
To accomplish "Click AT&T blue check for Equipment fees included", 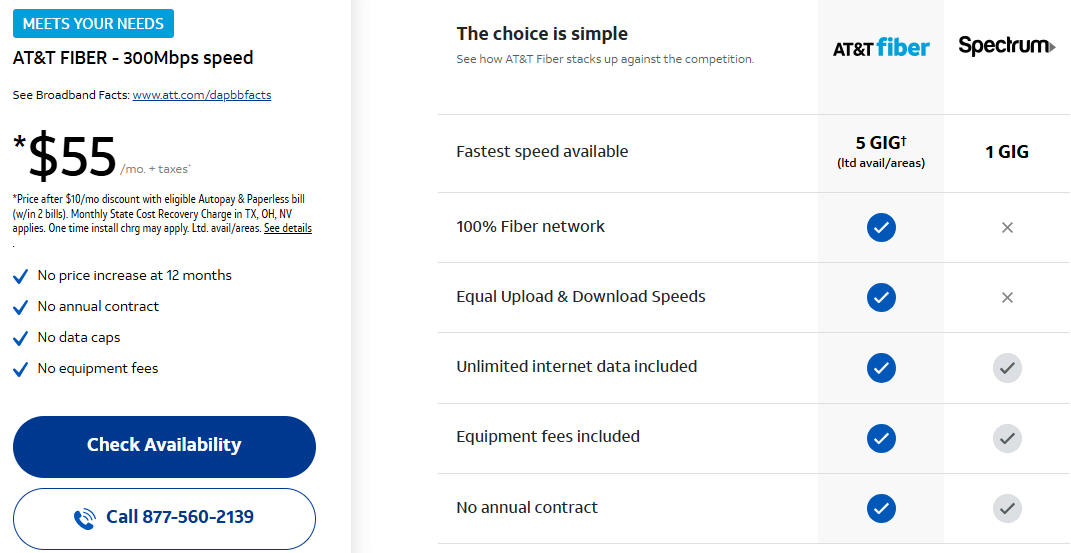I will pyautogui.click(x=881, y=438).
